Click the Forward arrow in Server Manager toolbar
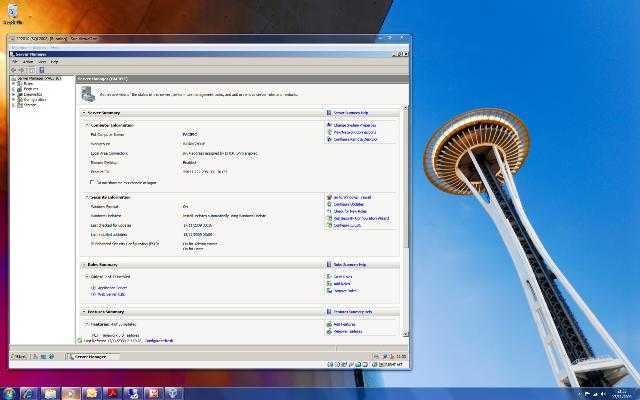The width and height of the screenshot is (640, 400). [x=22, y=69]
